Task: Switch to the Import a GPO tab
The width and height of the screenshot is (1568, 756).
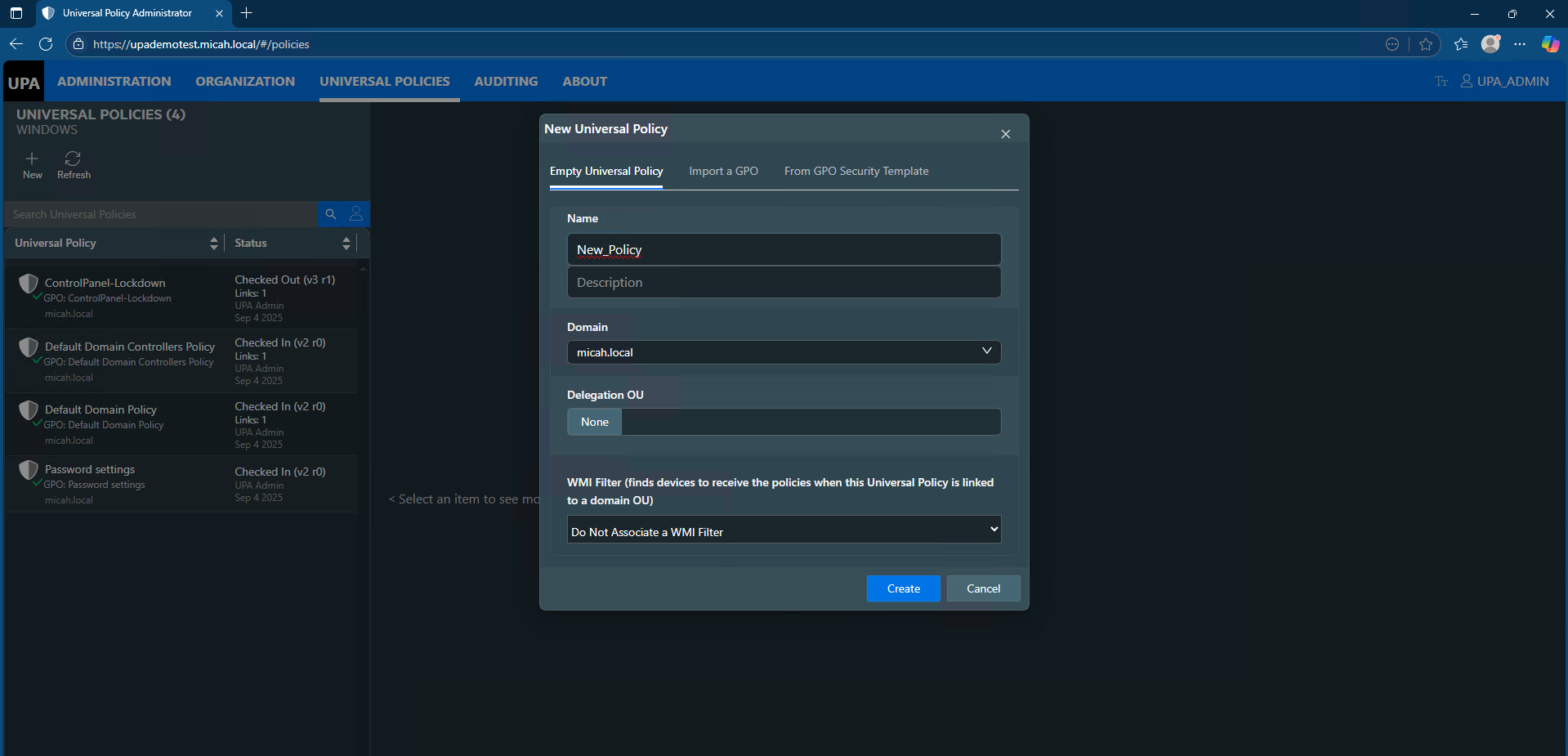Action: tap(723, 171)
